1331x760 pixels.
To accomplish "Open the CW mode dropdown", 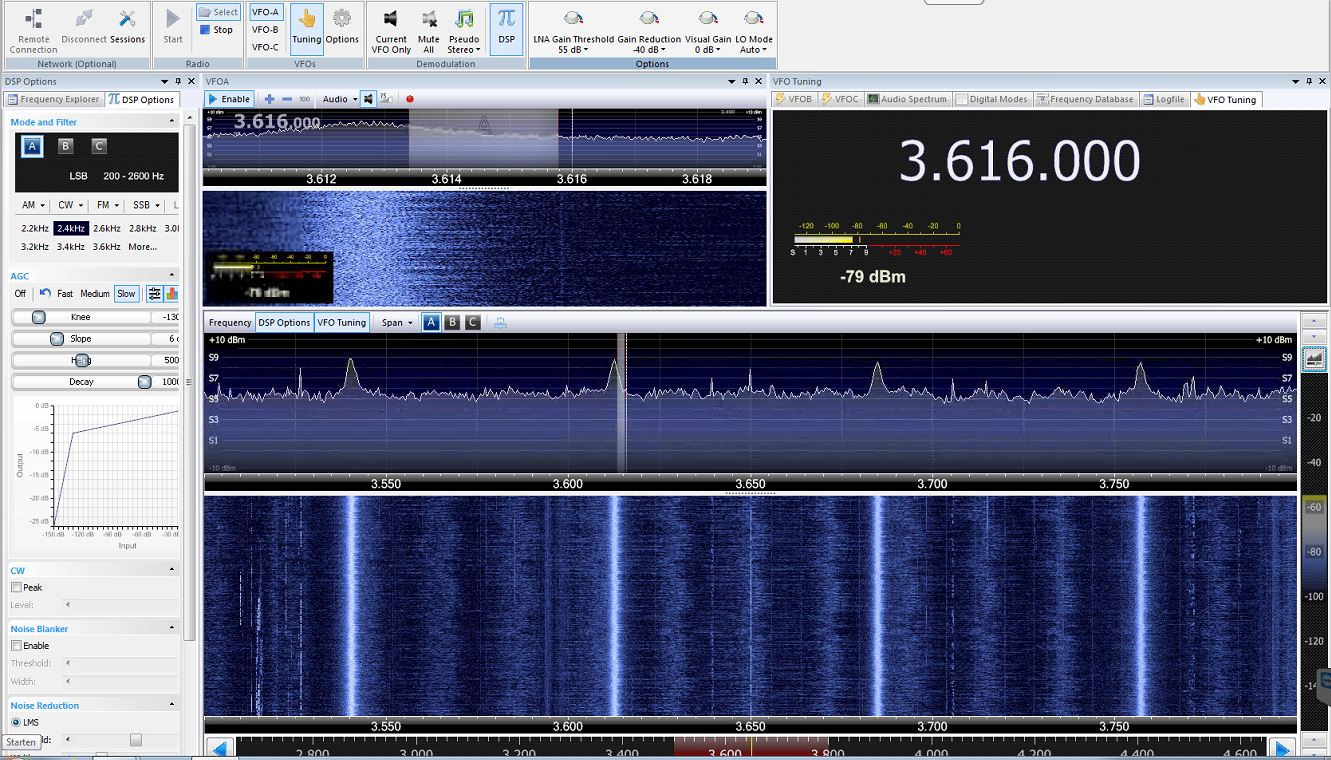I will click(70, 205).
